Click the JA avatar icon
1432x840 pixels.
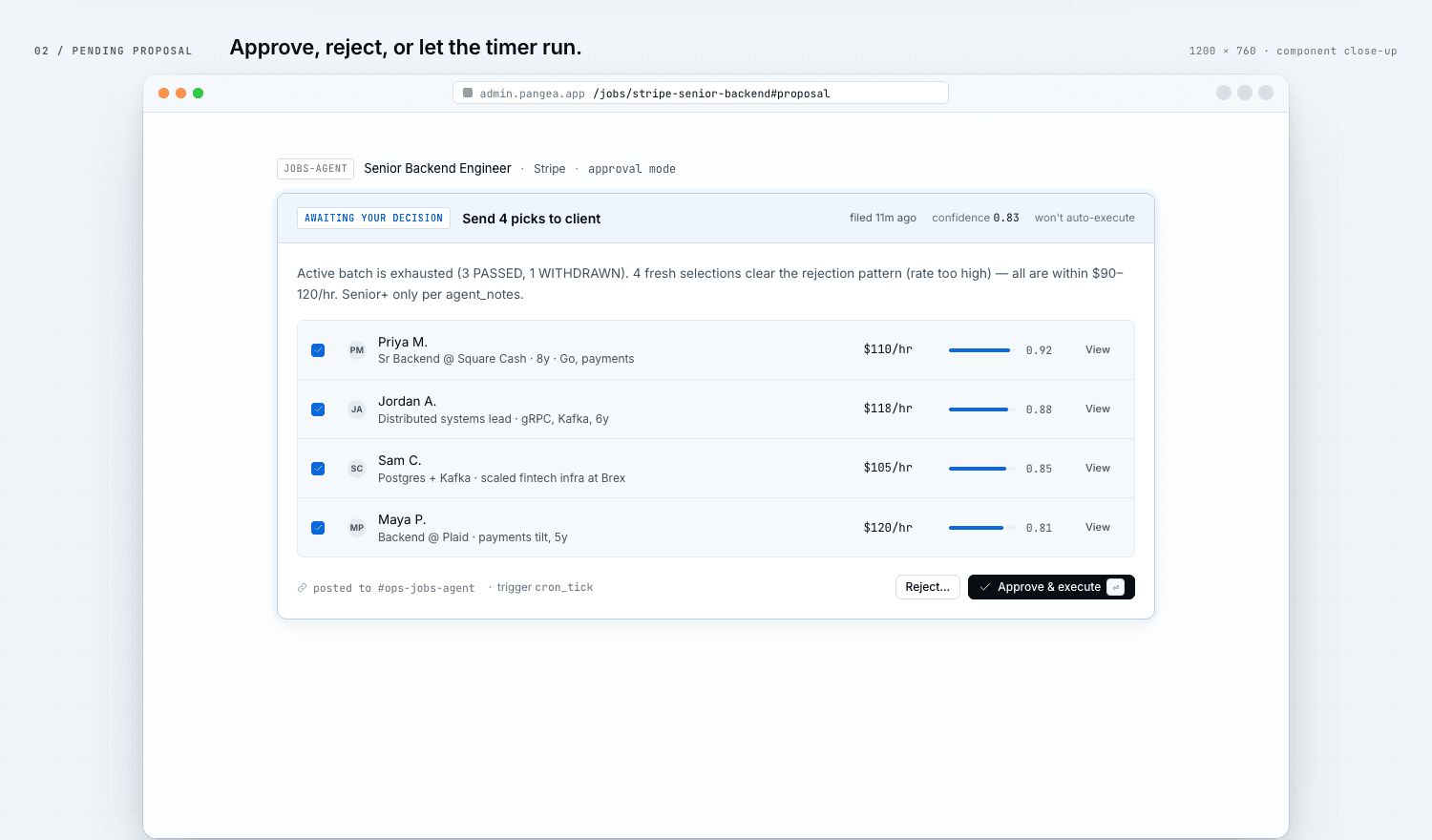[x=357, y=409]
